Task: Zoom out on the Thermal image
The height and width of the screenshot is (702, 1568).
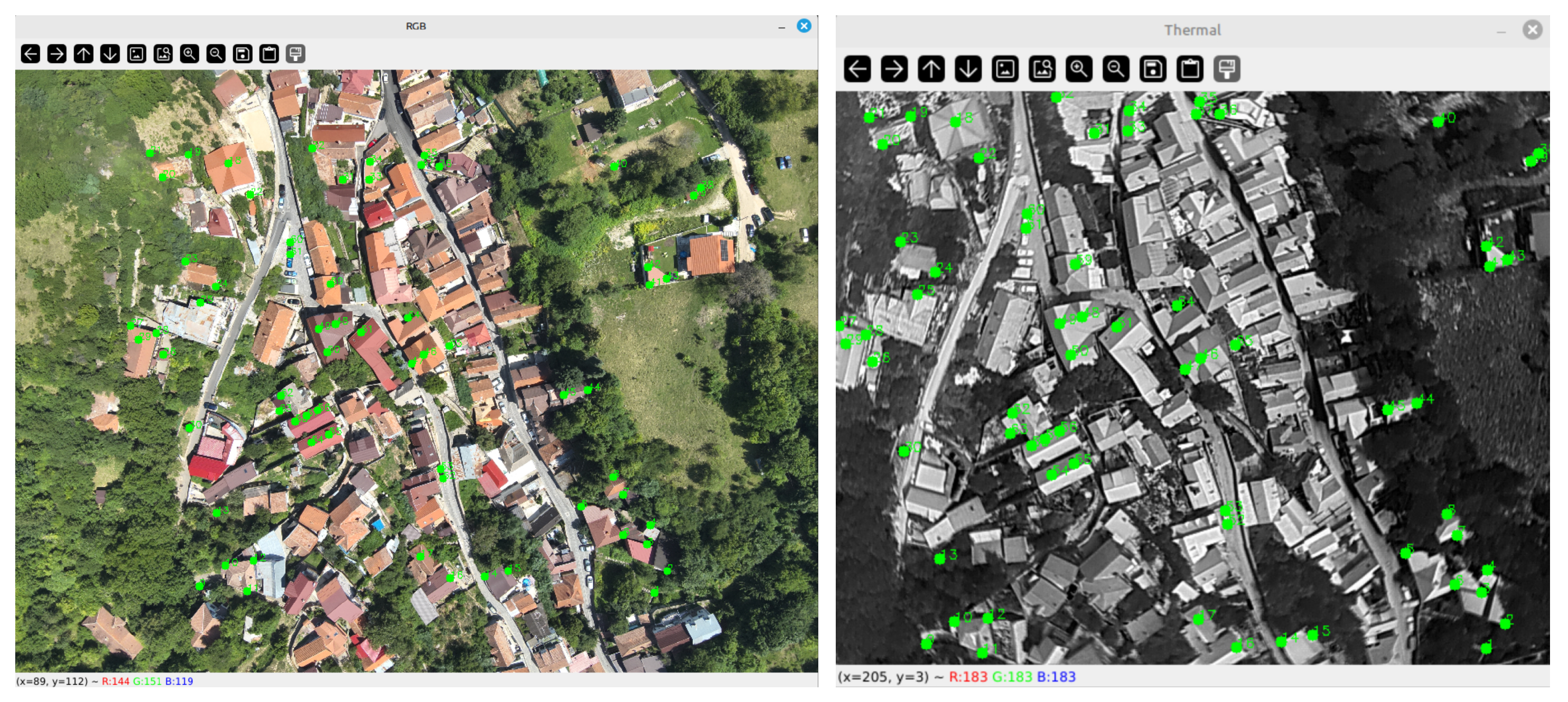Action: pos(1116,69)
